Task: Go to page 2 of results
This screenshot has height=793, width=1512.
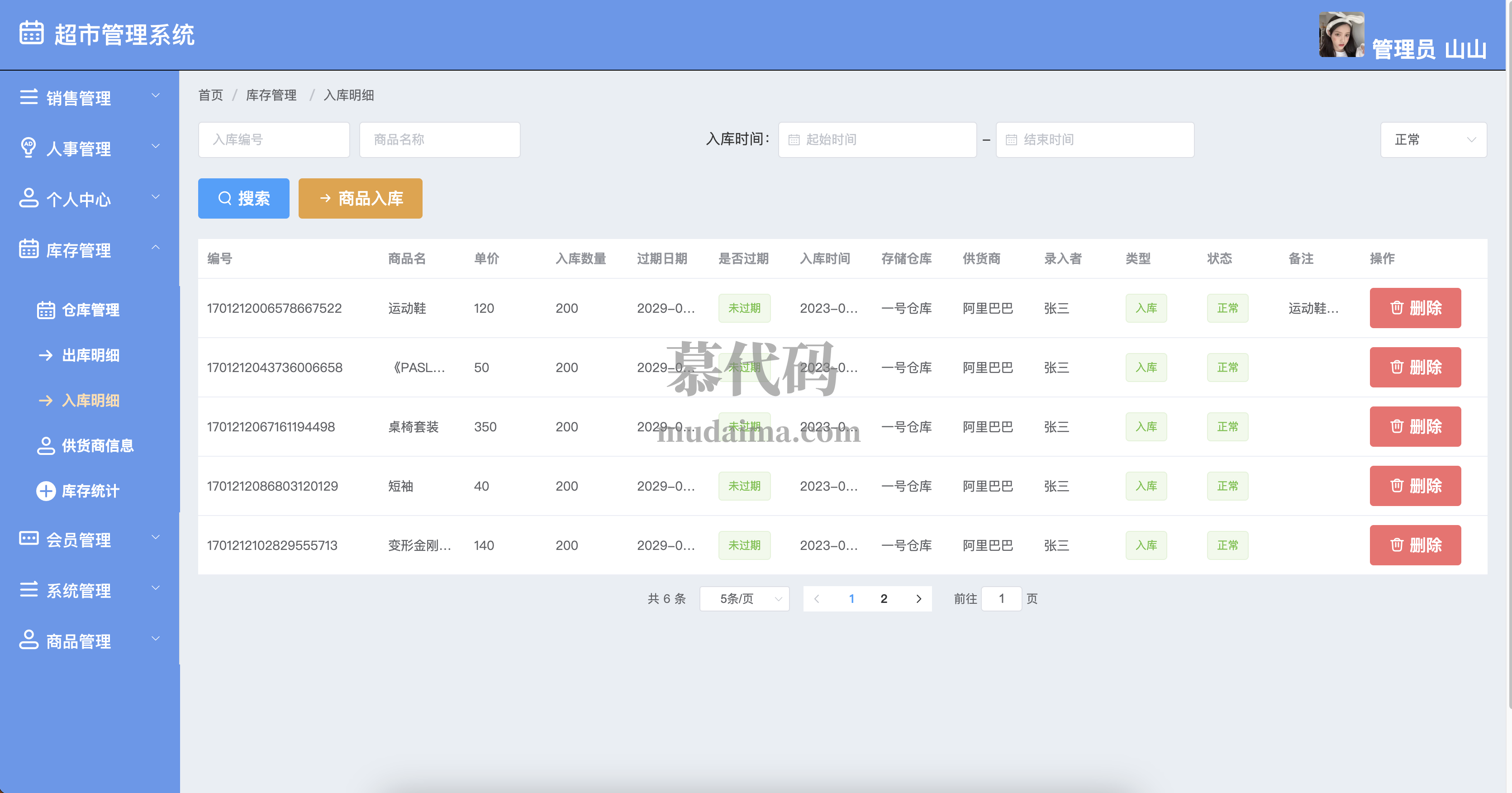Action: [x=884, y=598]
